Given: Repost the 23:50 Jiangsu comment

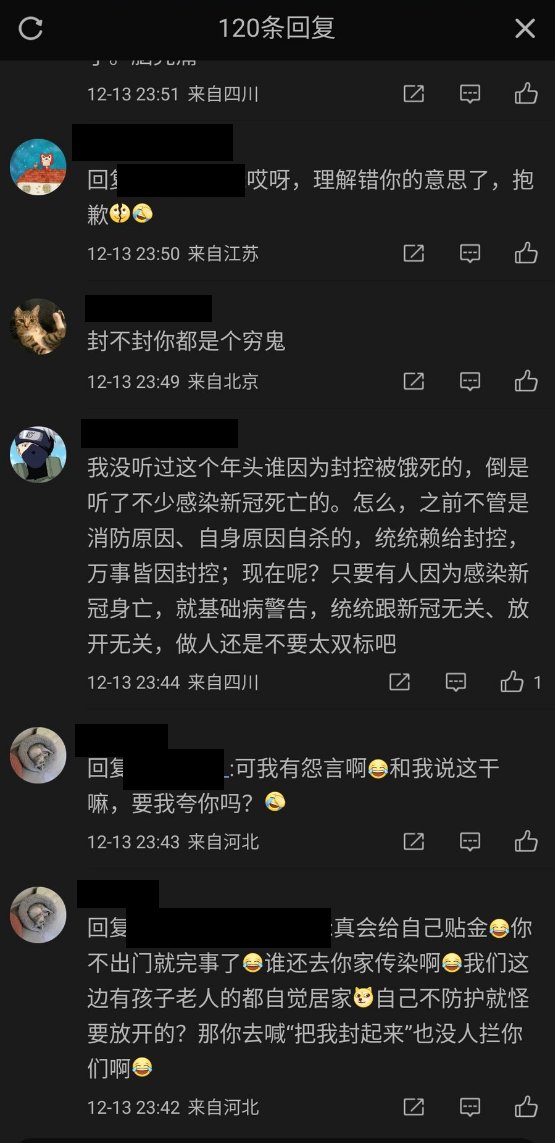Looking at the screenshot, I should click(414, 254).
